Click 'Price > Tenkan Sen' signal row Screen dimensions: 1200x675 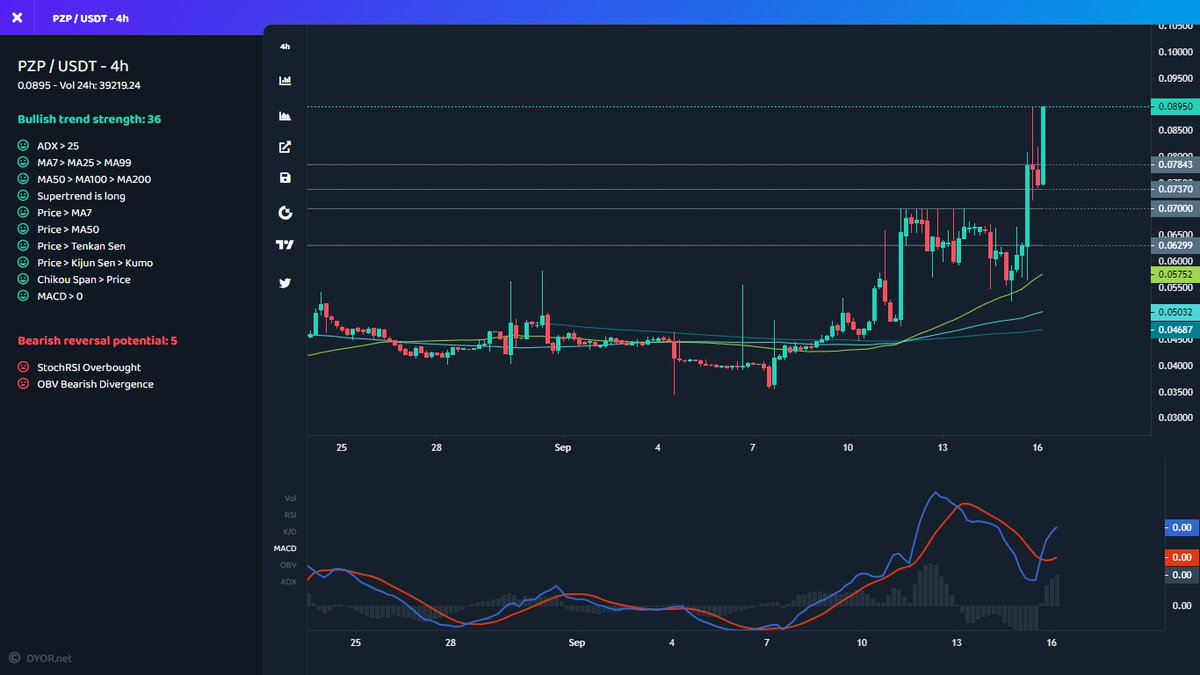[x=71, y=246]
